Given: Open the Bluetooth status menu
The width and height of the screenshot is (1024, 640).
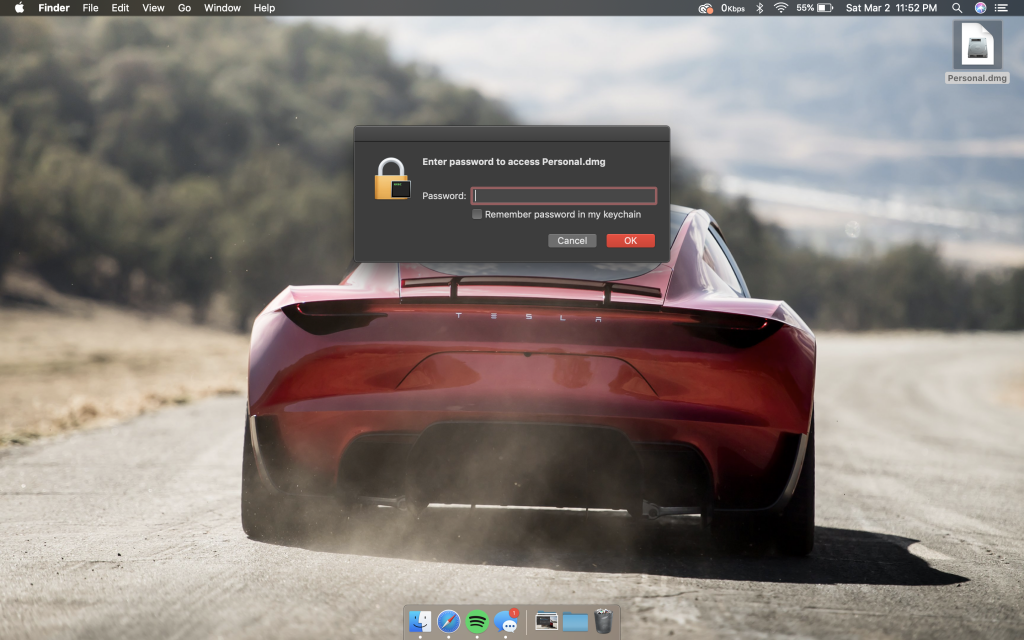Looking at the screenshot, I should coord(760,8).
